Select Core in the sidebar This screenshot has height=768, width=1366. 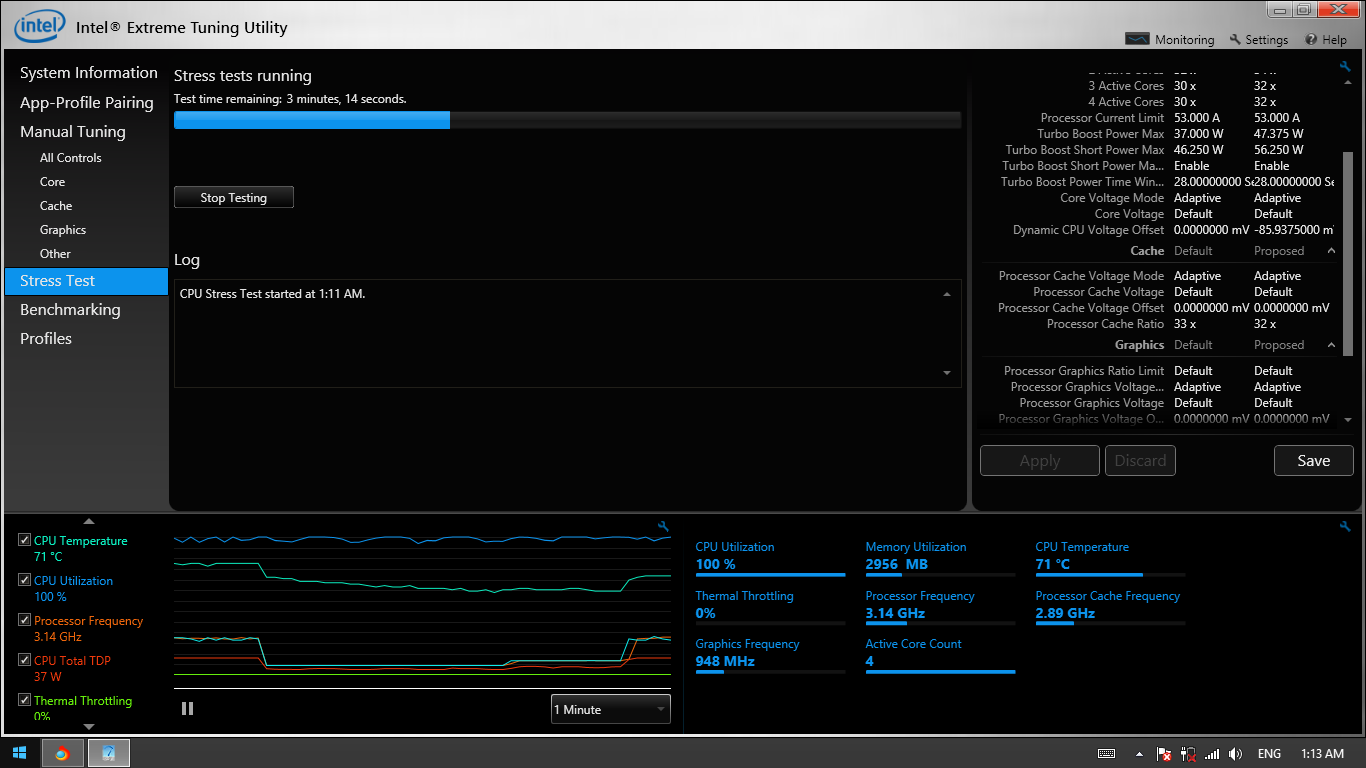pos(53,182)
